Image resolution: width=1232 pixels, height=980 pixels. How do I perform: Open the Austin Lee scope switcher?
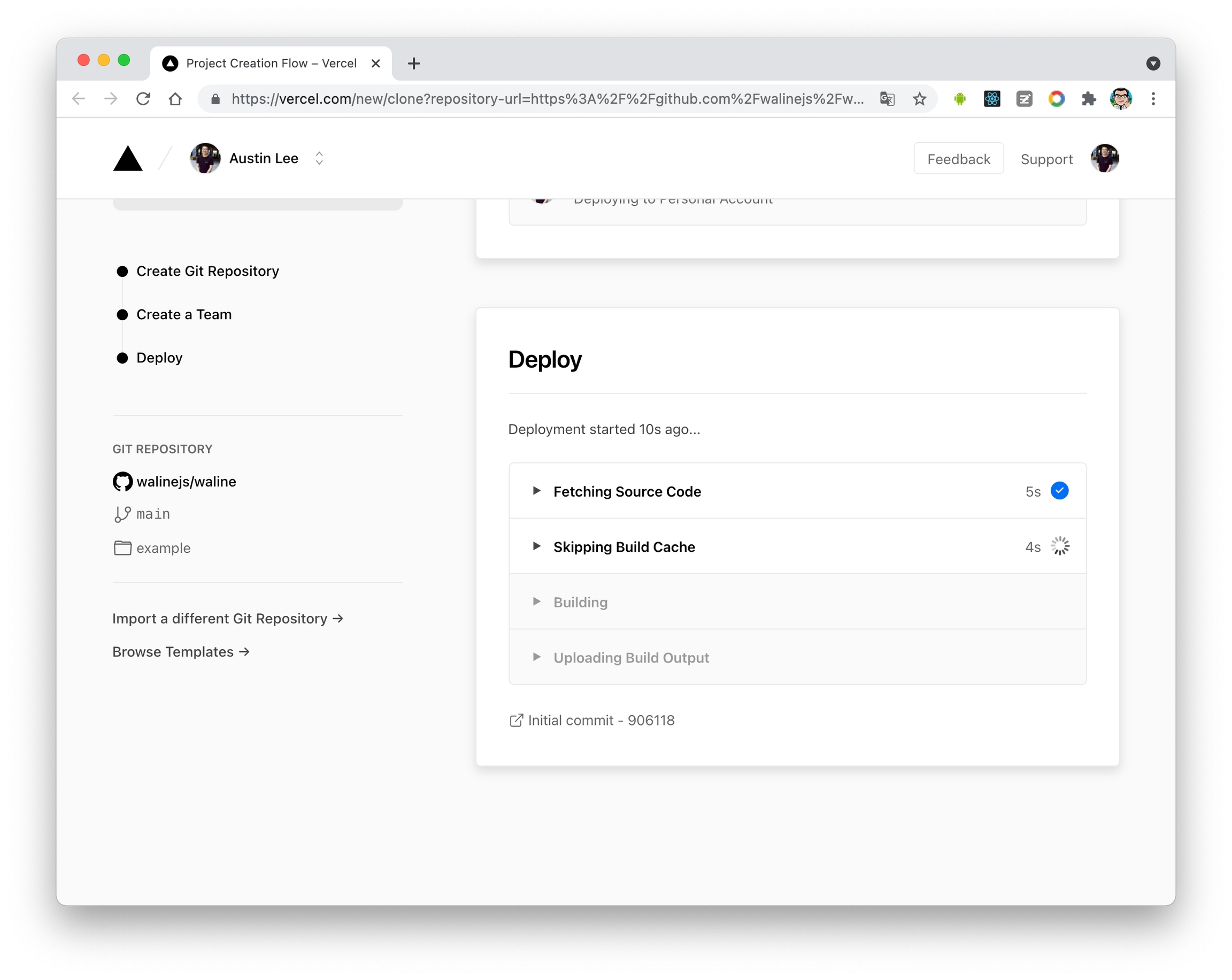[319, 158]
